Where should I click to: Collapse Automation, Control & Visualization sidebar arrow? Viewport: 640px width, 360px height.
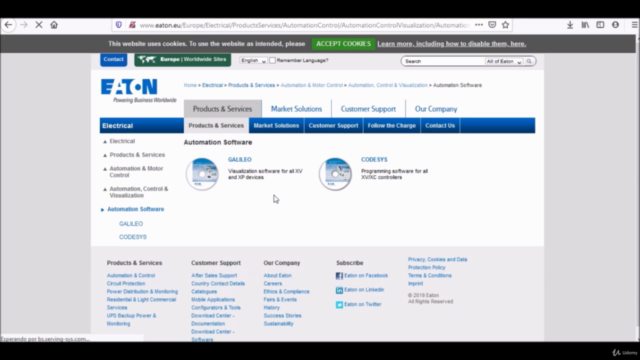pos(105,189)
